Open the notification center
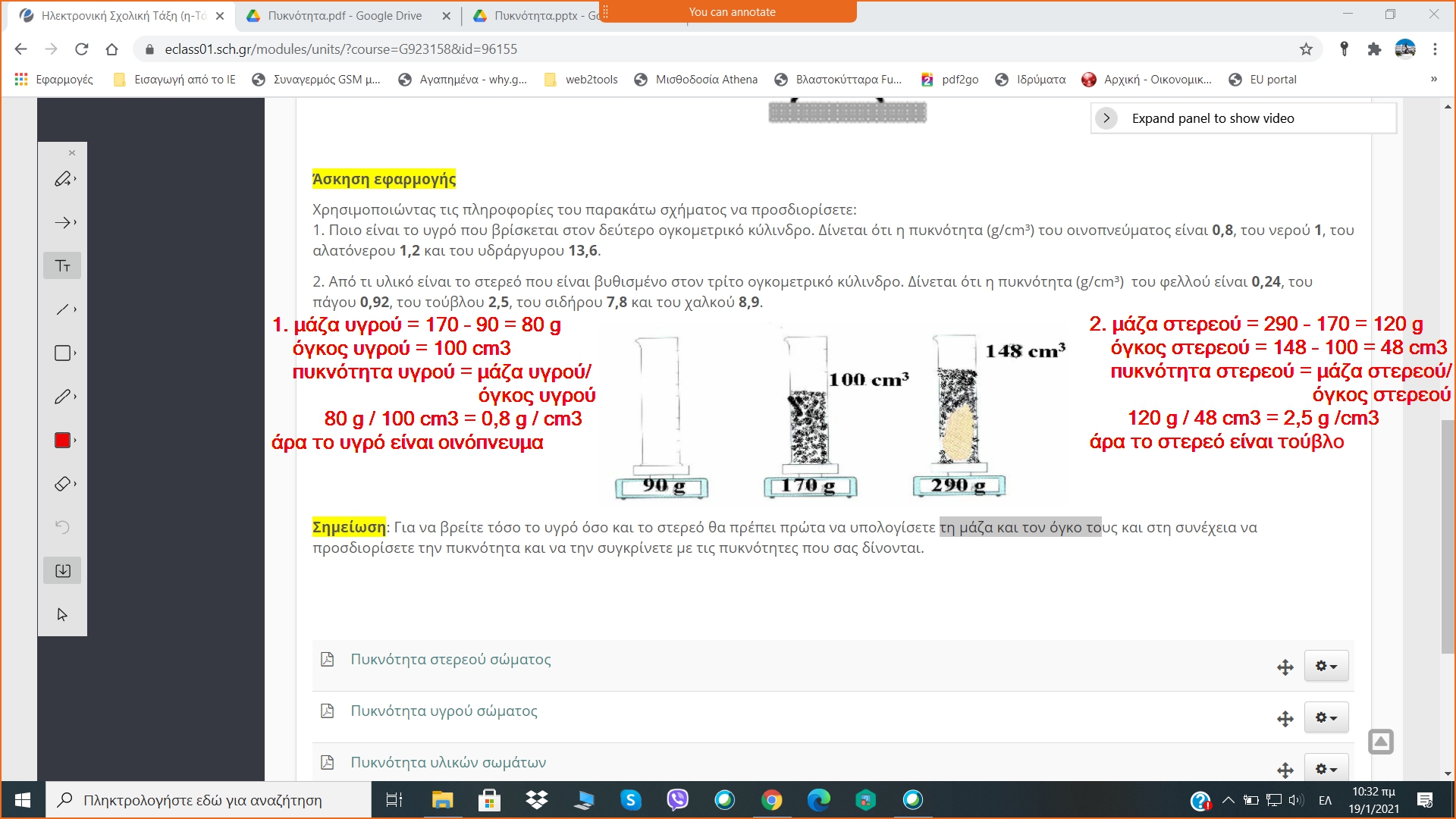This screenshot has width=1456, height=819. pos(1425,800)
